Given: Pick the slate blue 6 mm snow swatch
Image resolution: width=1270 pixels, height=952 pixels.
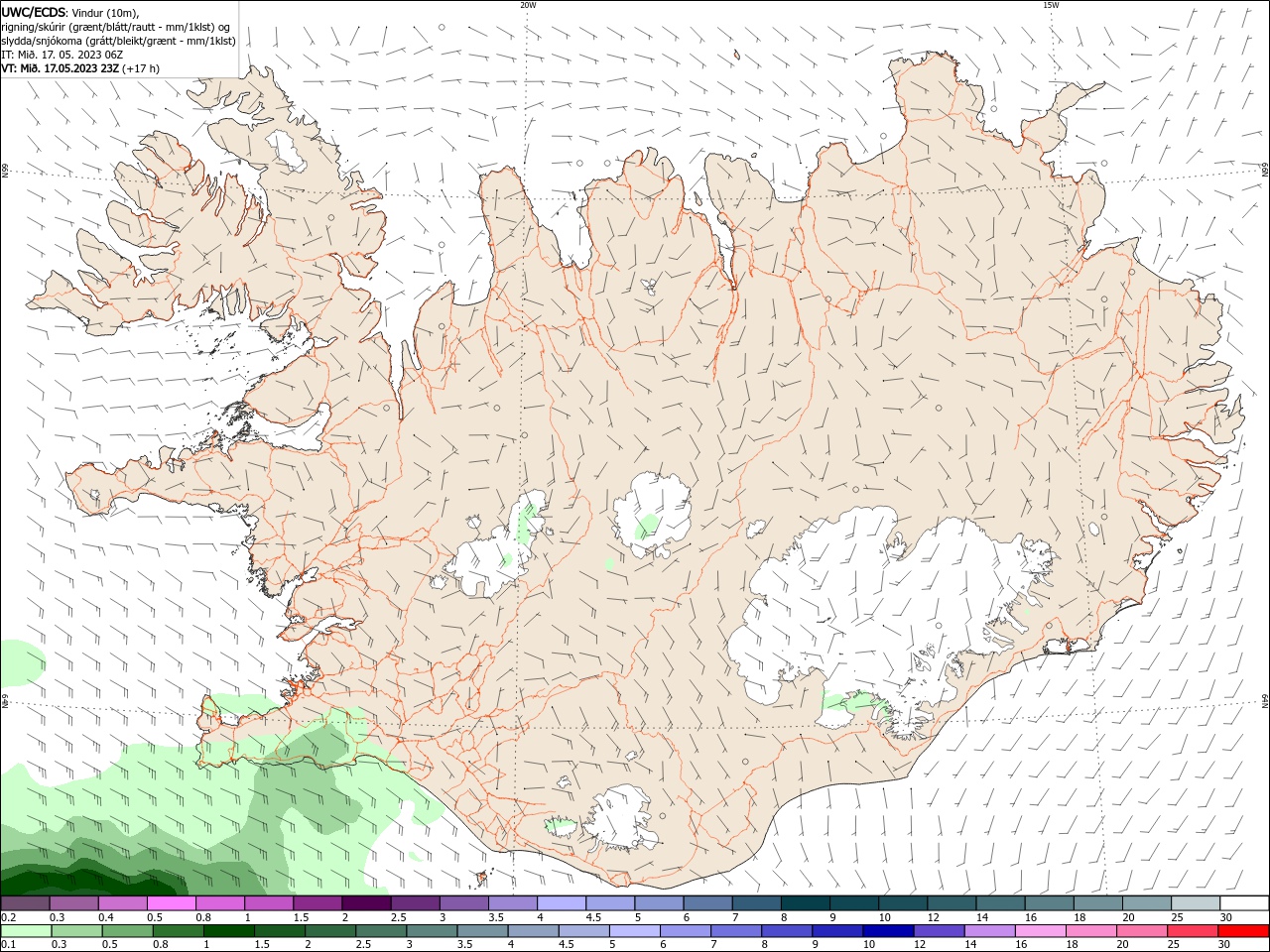Looking at the screenshot, I should coord(707,903).
